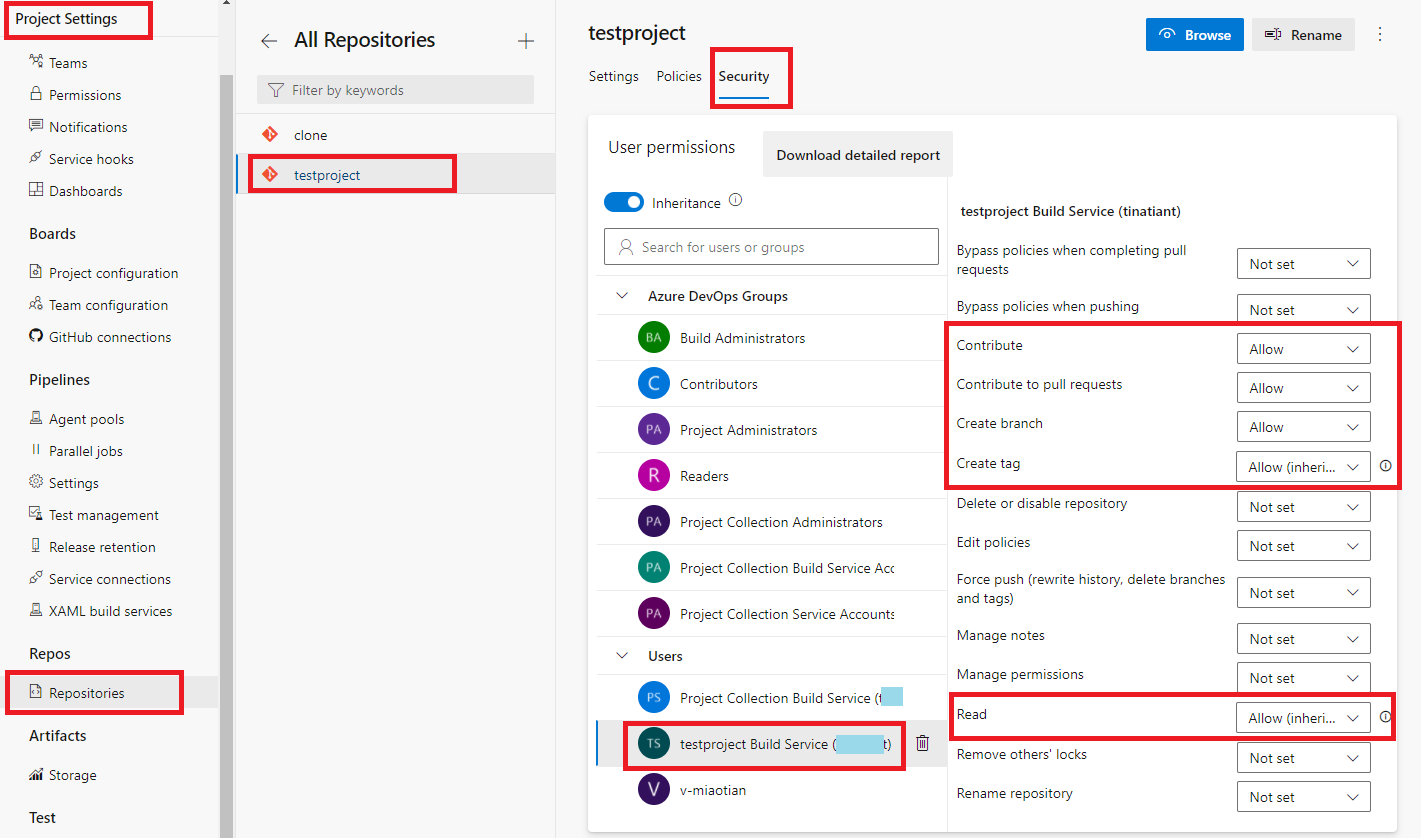Open Service hooks page
The height and width of the screenshot is (838, 1421).
click(91, 159)
